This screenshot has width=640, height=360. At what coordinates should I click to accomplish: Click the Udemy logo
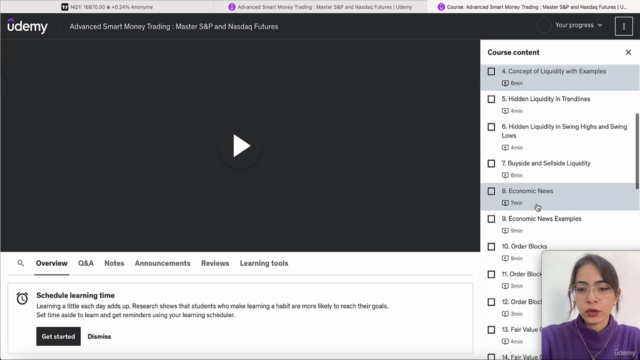pos(27,26)
